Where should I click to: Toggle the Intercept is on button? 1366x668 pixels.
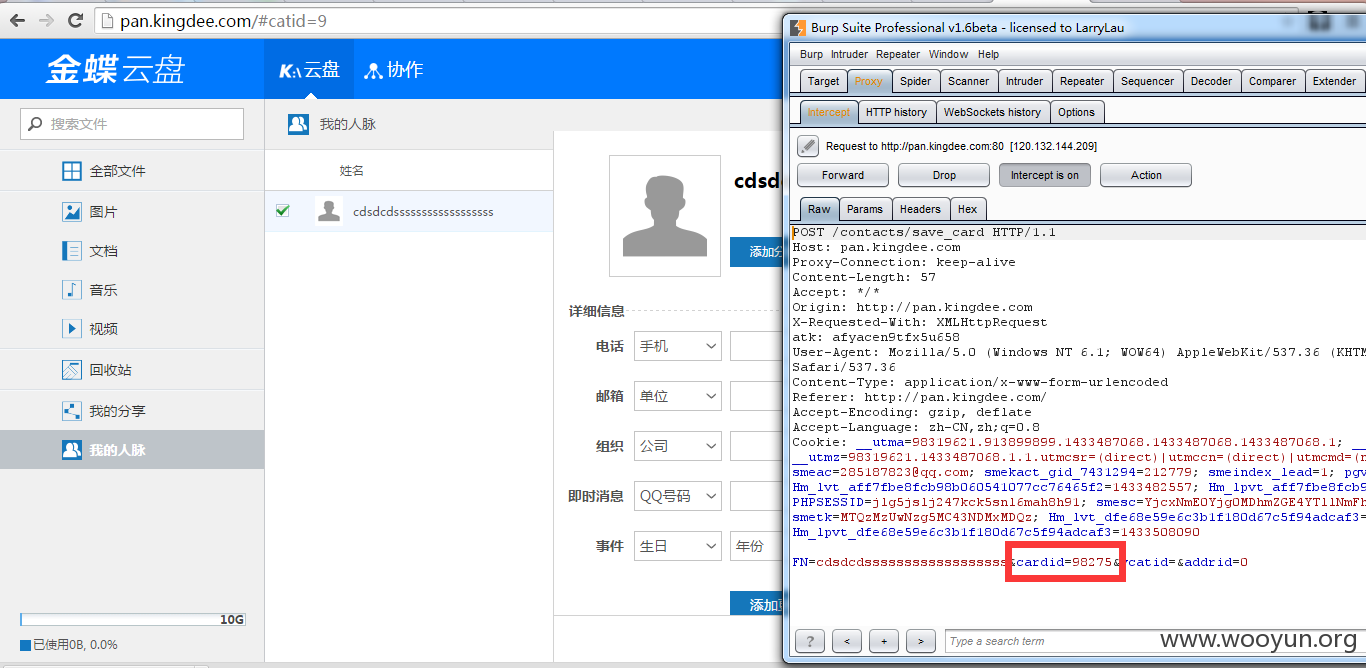click(x=1045, y=175)
